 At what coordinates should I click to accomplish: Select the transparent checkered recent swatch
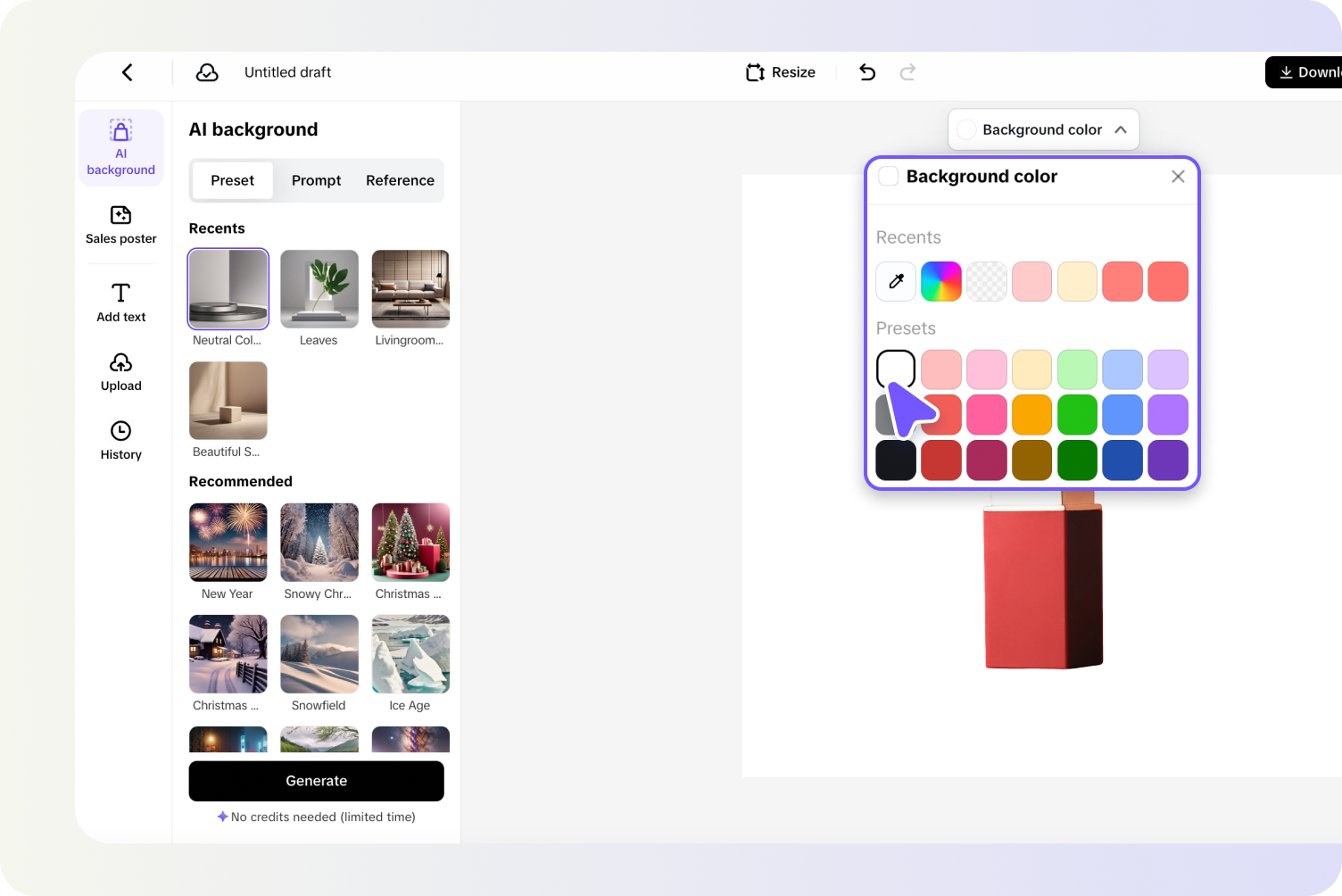pos(987,281)
